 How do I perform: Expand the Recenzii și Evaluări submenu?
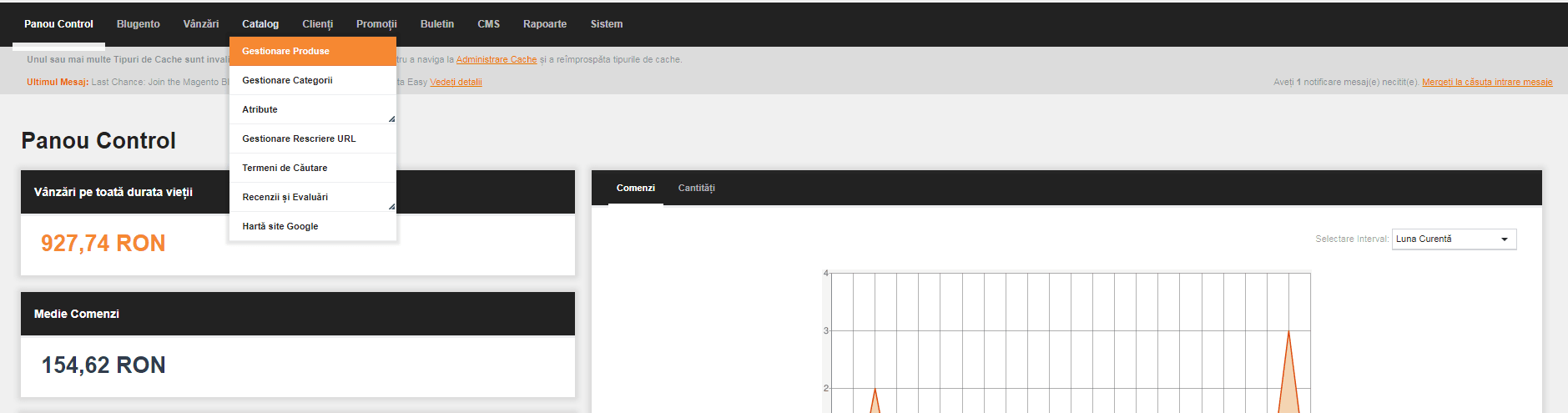pos(313,197)
